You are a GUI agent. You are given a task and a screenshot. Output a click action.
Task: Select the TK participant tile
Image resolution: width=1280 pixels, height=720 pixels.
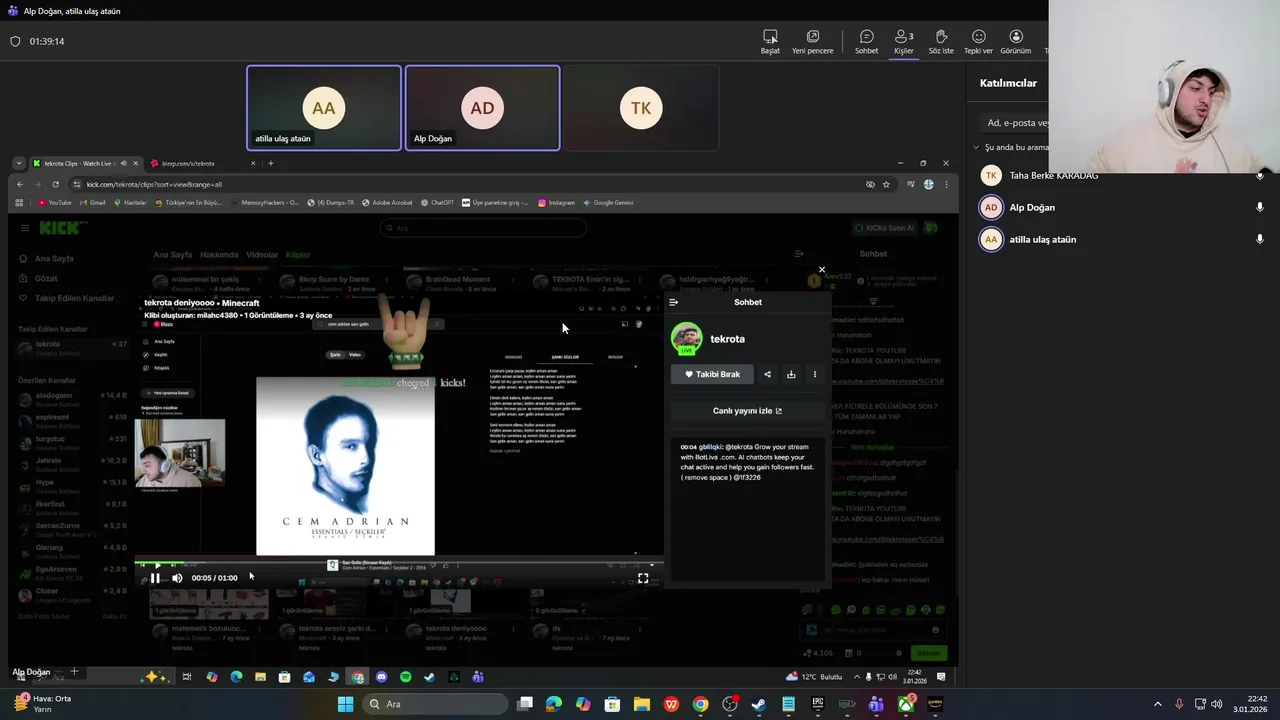pos(641,108)
